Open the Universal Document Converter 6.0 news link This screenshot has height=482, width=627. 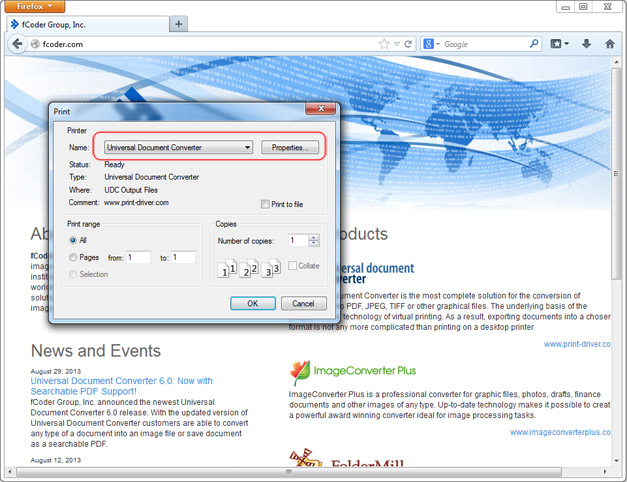tap(121, 386)
